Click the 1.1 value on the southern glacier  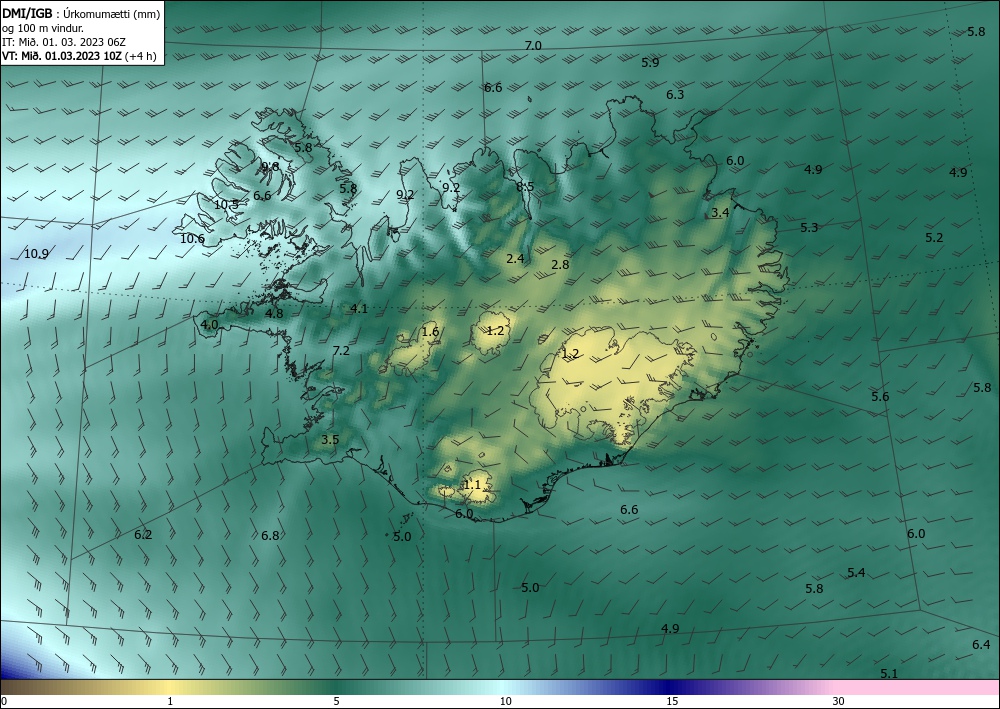tap(471, 485)
